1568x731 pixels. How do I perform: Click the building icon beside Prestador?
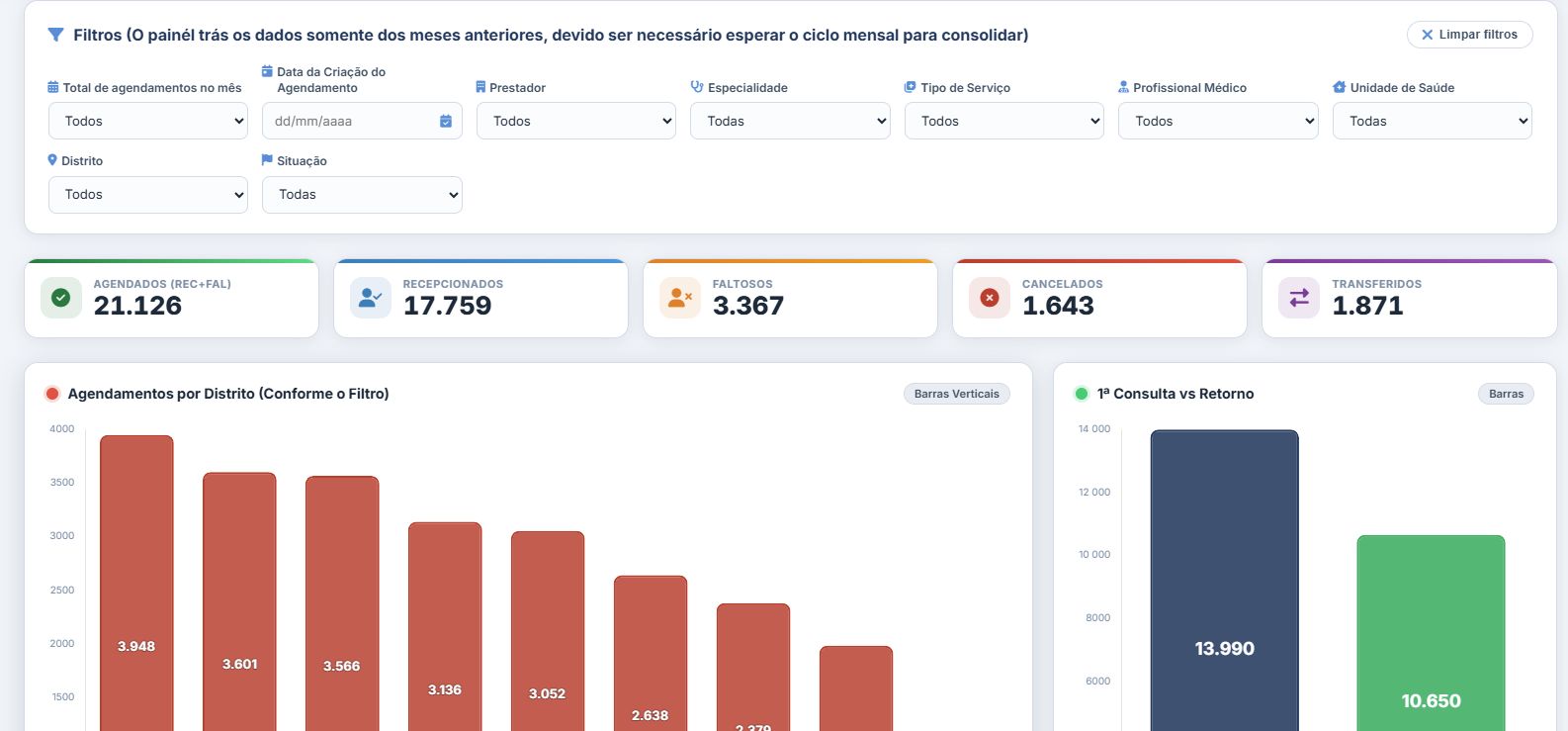pyautogui.click(x=480, y=87)
